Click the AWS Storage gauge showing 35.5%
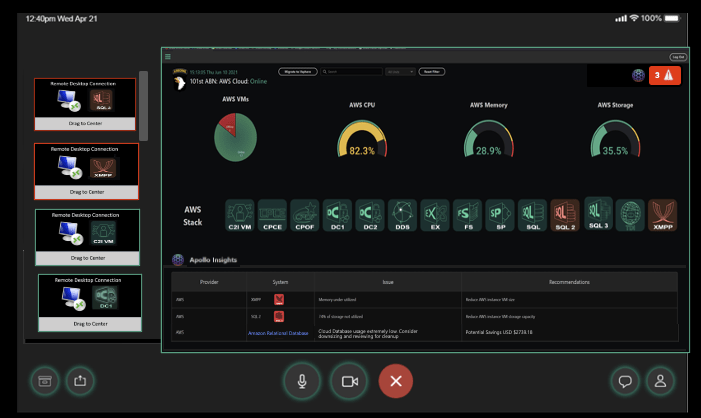Screen dimensions: 701x418 615,139
